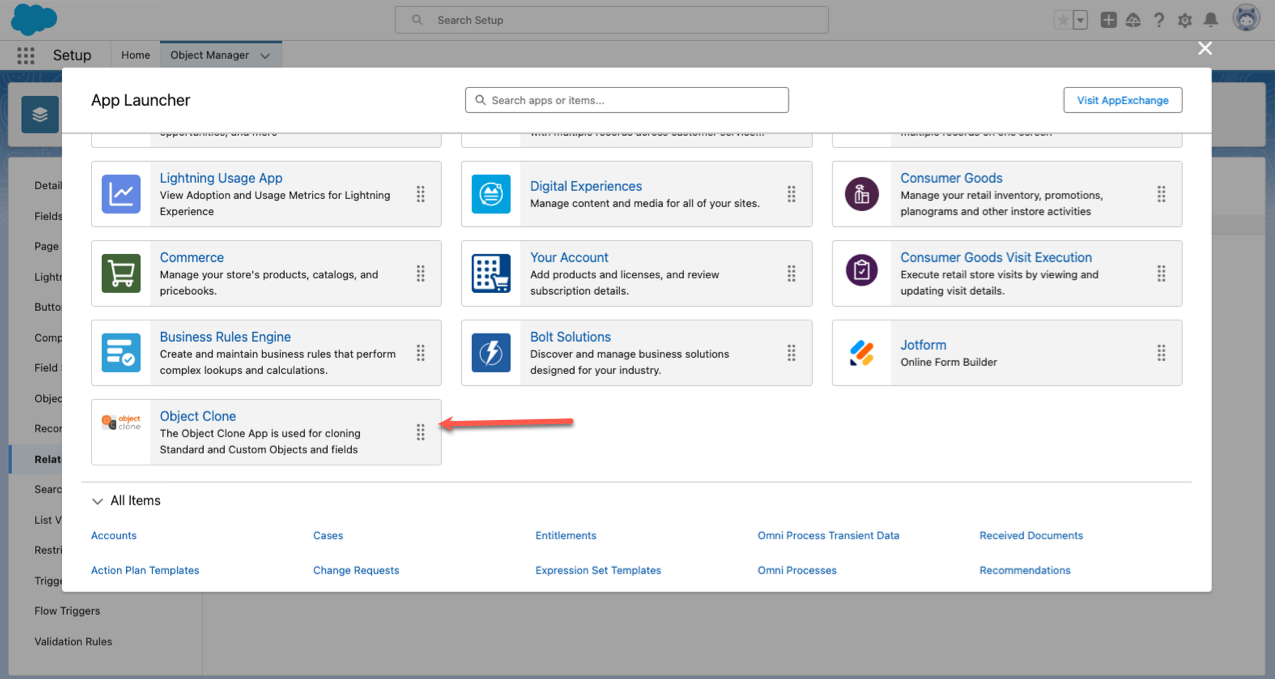Expand the Object Manager tab dropdown
Screen dimensions: 1275x679
pyautogui.click(x=265, y=56)
